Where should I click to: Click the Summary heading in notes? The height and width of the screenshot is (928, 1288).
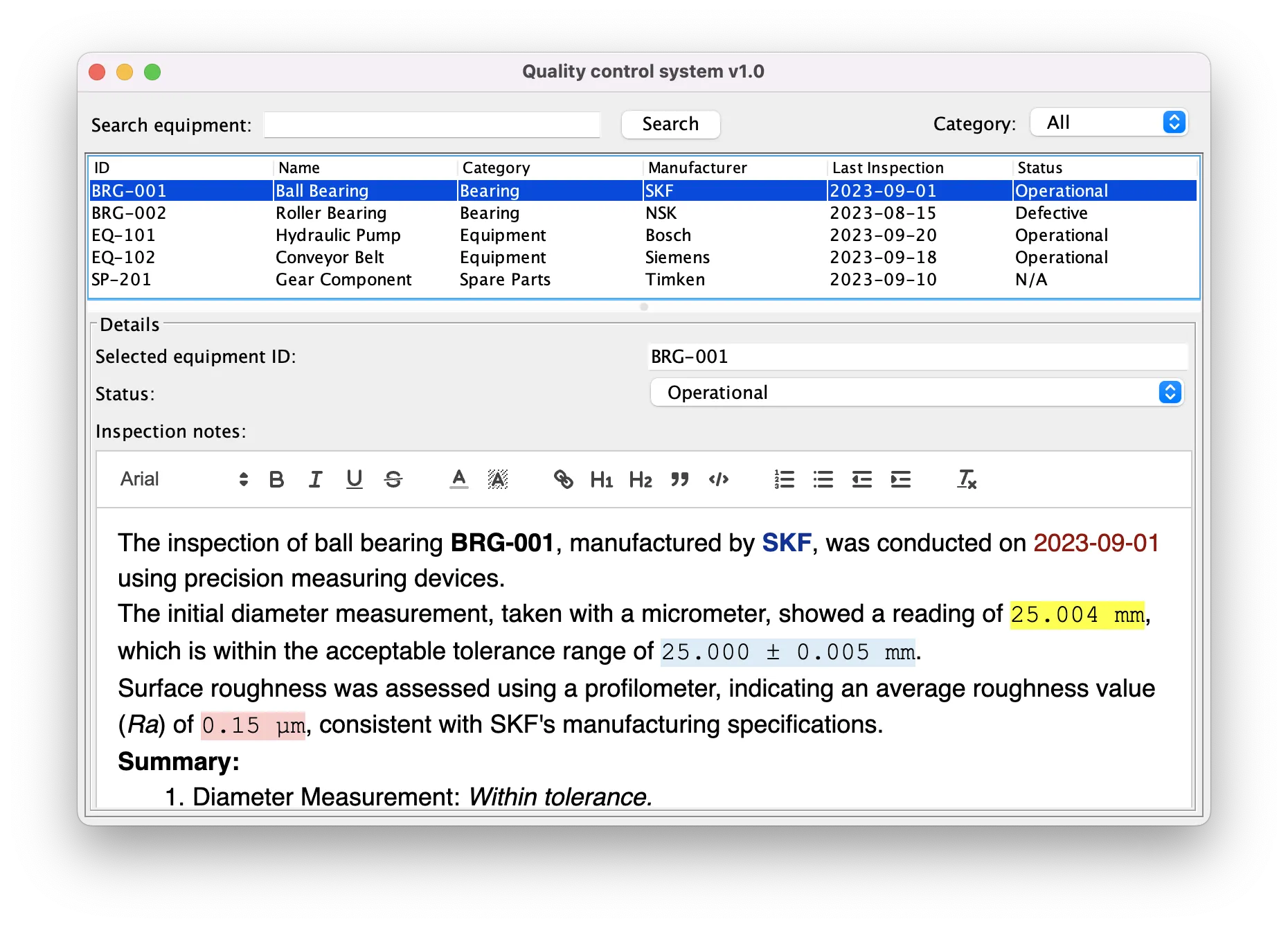point(179,761)
